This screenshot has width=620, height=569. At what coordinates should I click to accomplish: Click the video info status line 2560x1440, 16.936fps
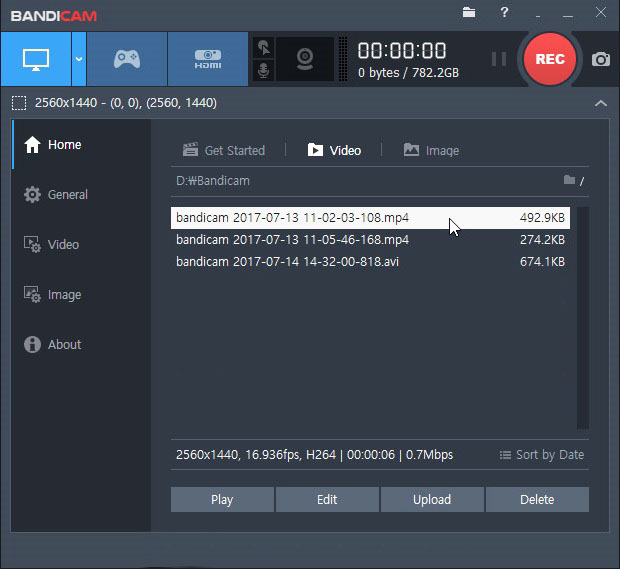[314, 455]
